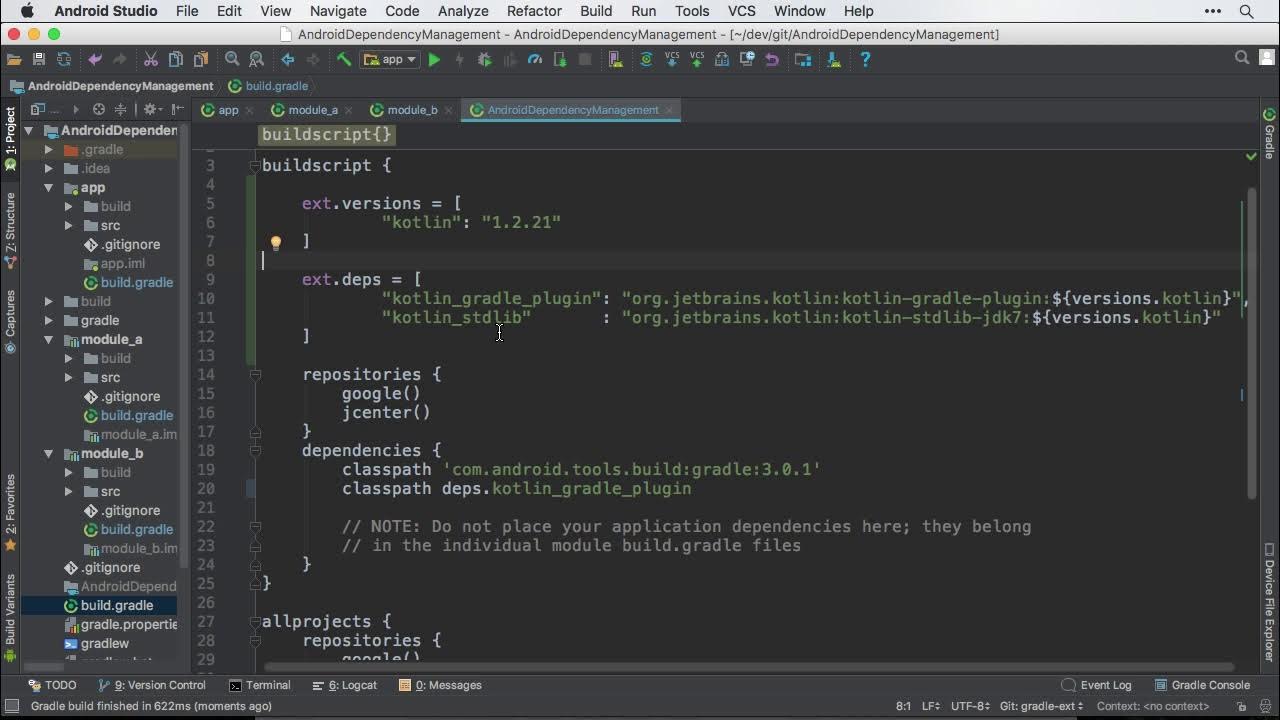Screen dimensions: 1280x720
Task: Click the Save All toolbar icon
Action: coord(39,60)
